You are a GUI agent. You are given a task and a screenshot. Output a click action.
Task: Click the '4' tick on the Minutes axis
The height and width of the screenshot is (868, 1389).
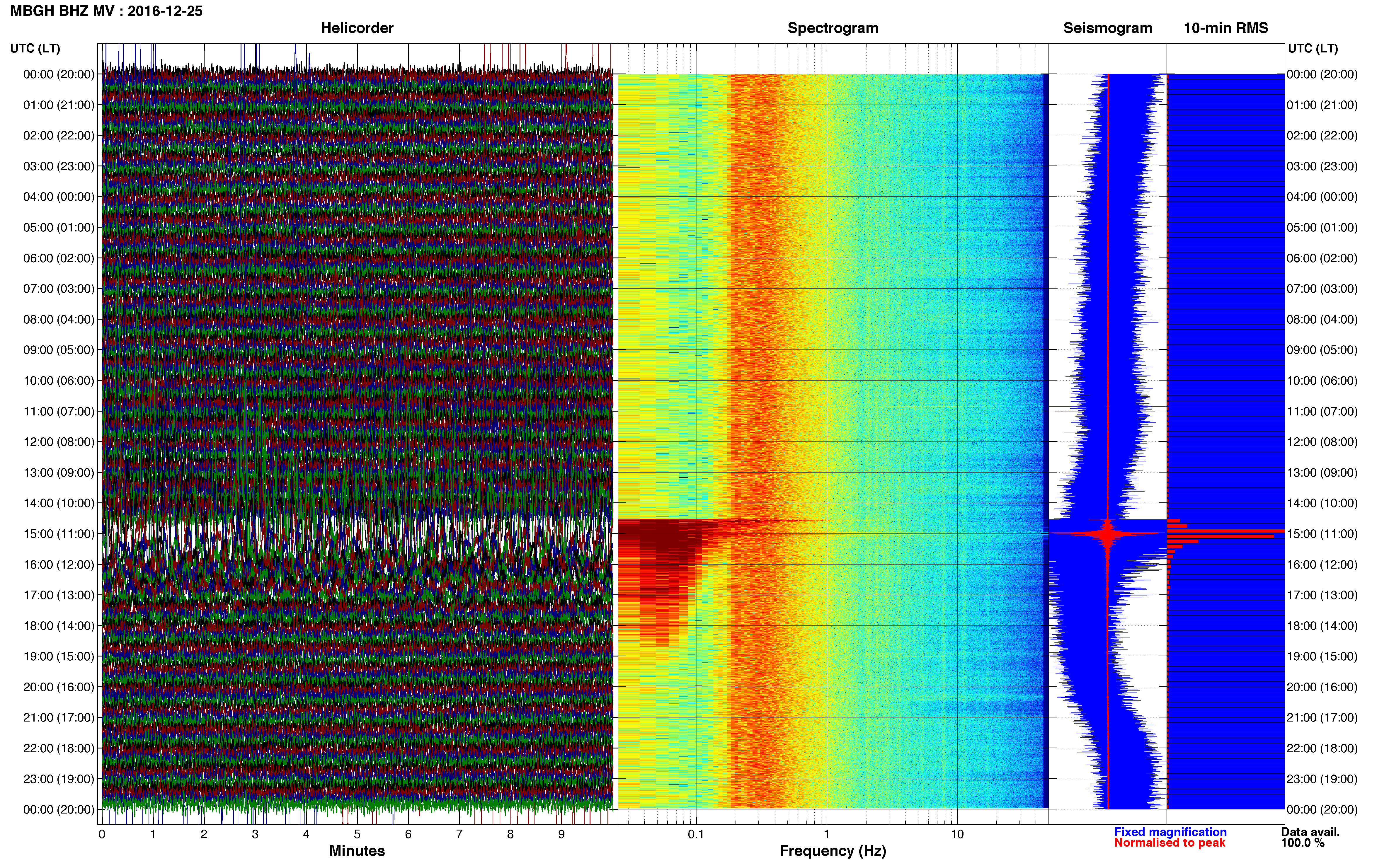pyautogui.click(x=306, y=835)
